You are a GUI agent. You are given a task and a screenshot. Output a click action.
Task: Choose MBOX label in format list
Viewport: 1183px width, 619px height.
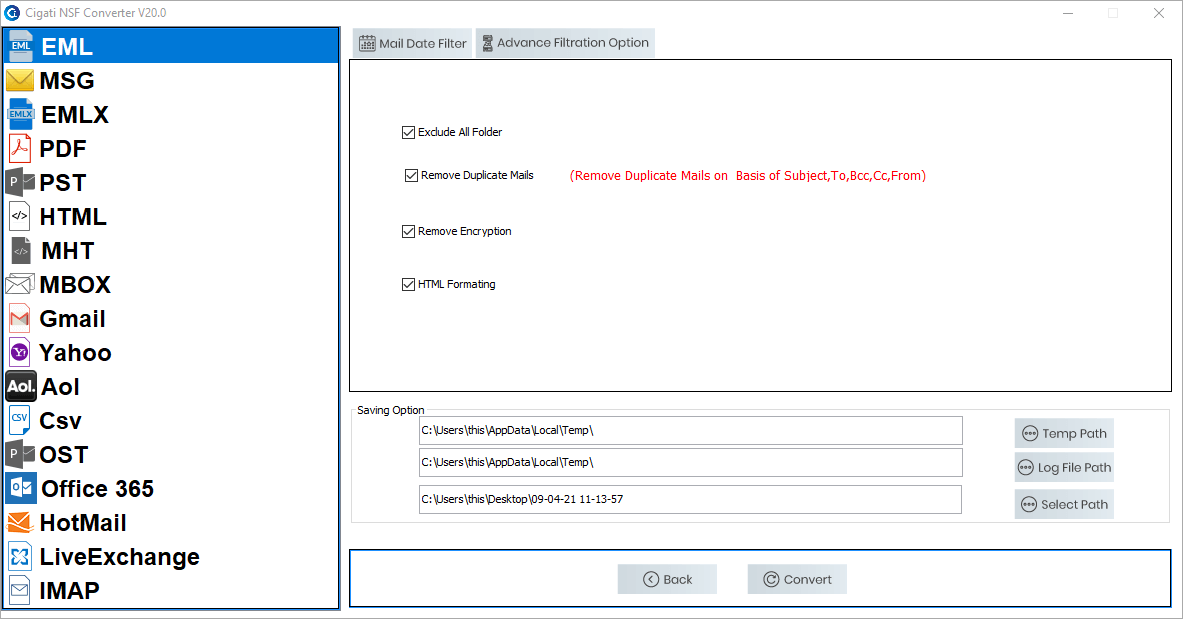75,284
